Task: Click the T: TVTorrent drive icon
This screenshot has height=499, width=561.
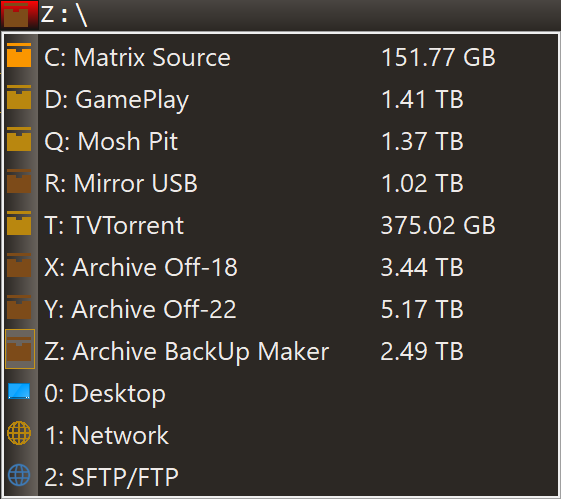Action: (19, 223)
